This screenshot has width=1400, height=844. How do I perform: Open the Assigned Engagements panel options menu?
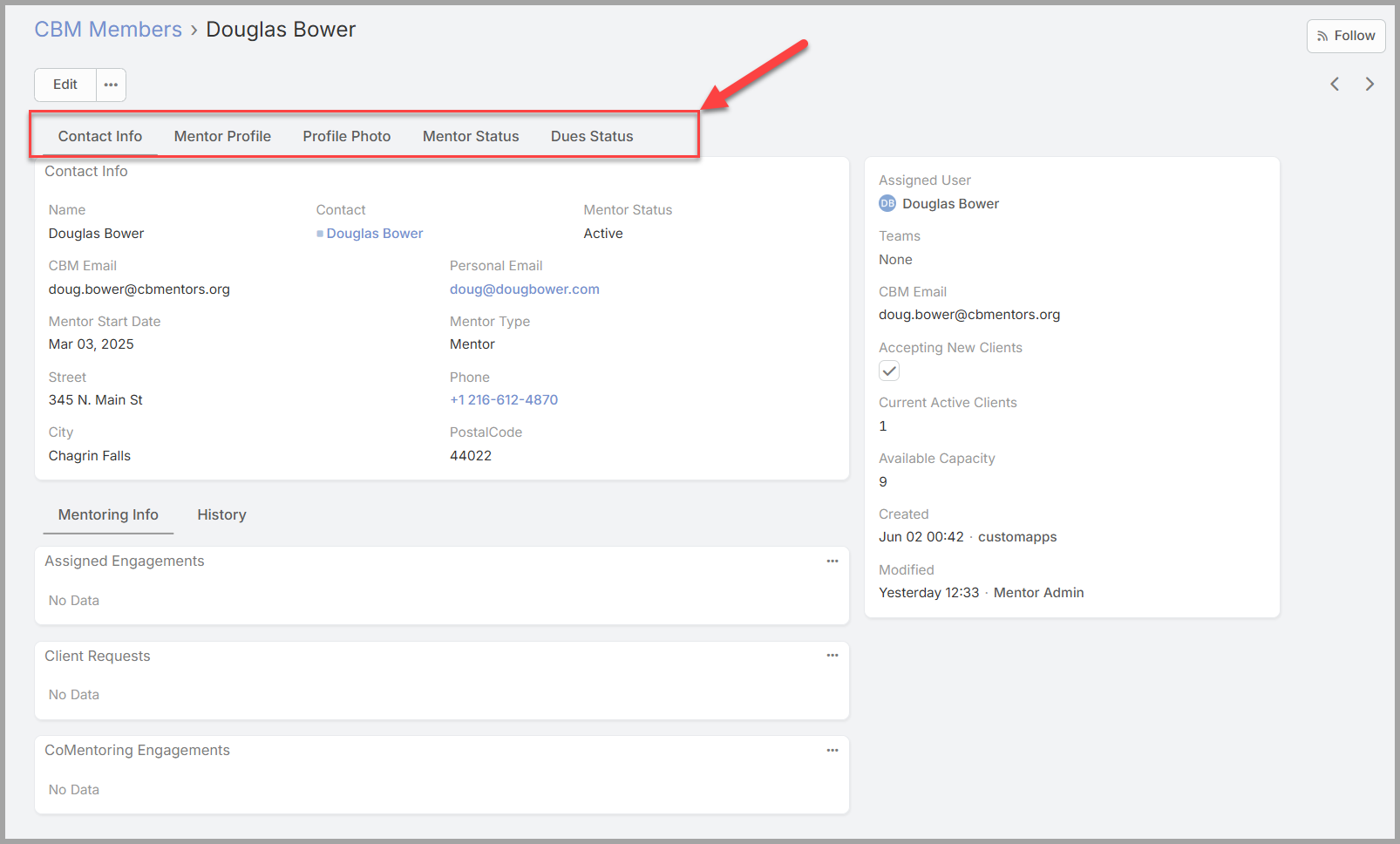[x=833, y=561]
